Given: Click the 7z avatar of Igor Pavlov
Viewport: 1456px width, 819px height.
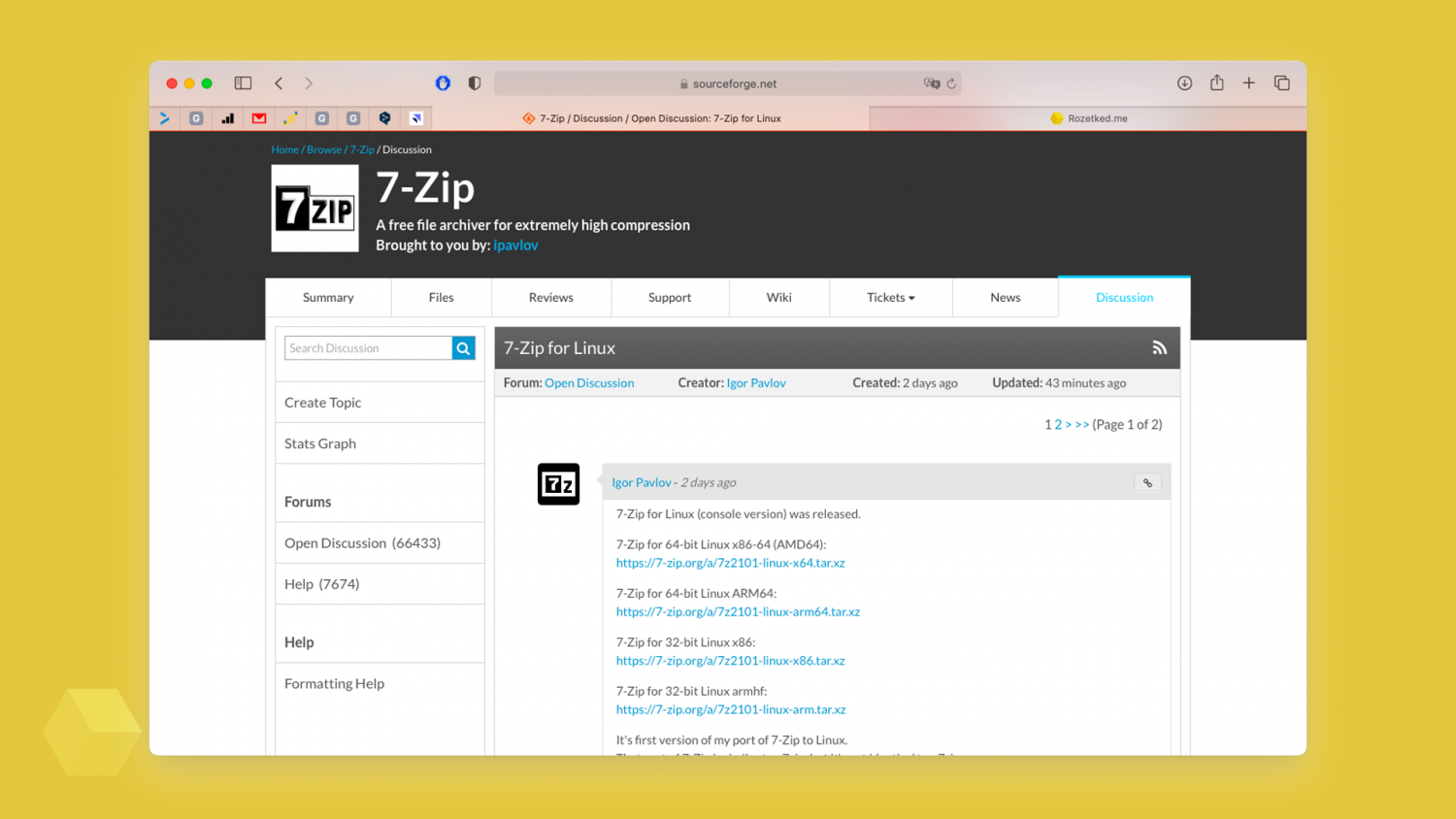Looking at the screenshot, I should point(558,484).
